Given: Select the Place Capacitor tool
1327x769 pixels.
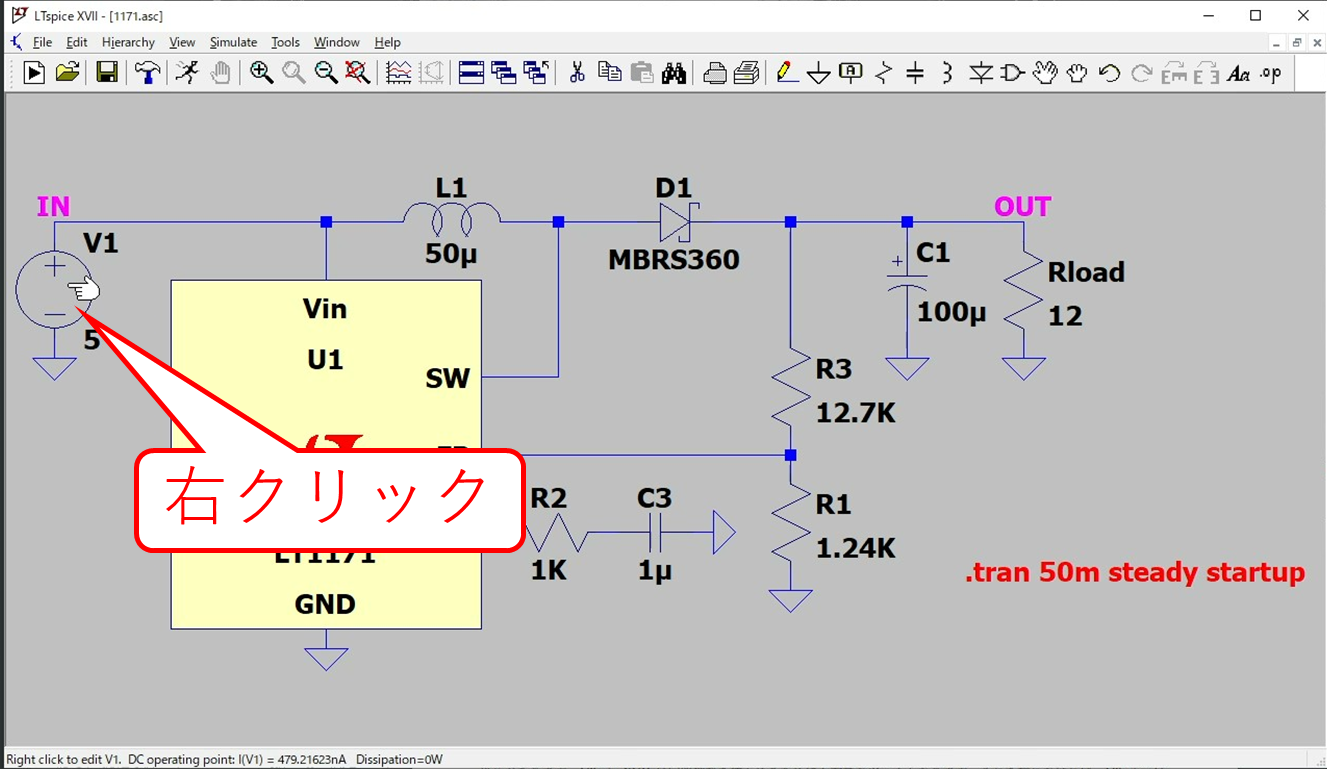Looking at the screenshot, I should point(915,72).
